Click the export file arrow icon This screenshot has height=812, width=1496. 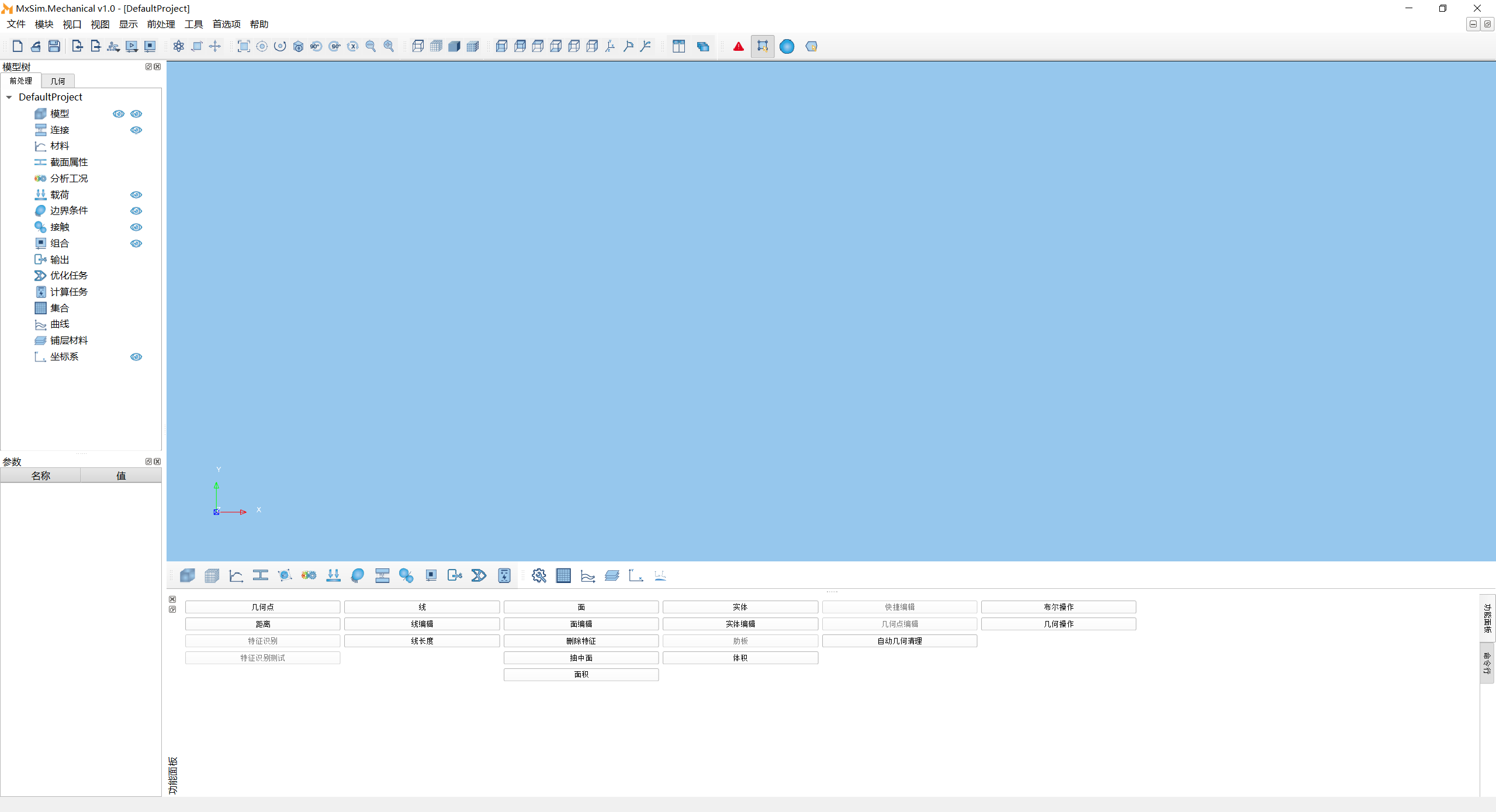[x=95, y=46]
